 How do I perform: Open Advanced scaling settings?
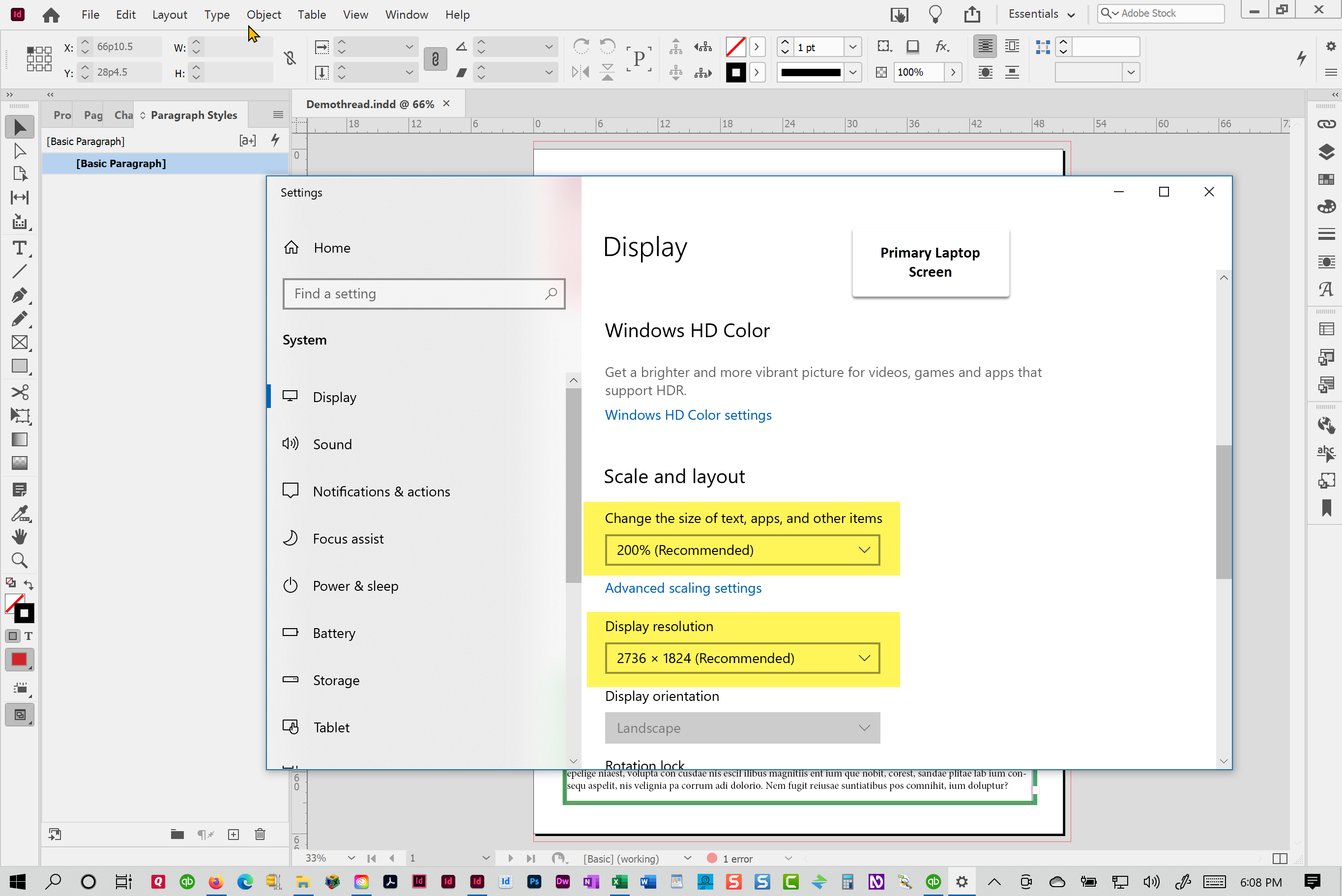pos(683,587)
